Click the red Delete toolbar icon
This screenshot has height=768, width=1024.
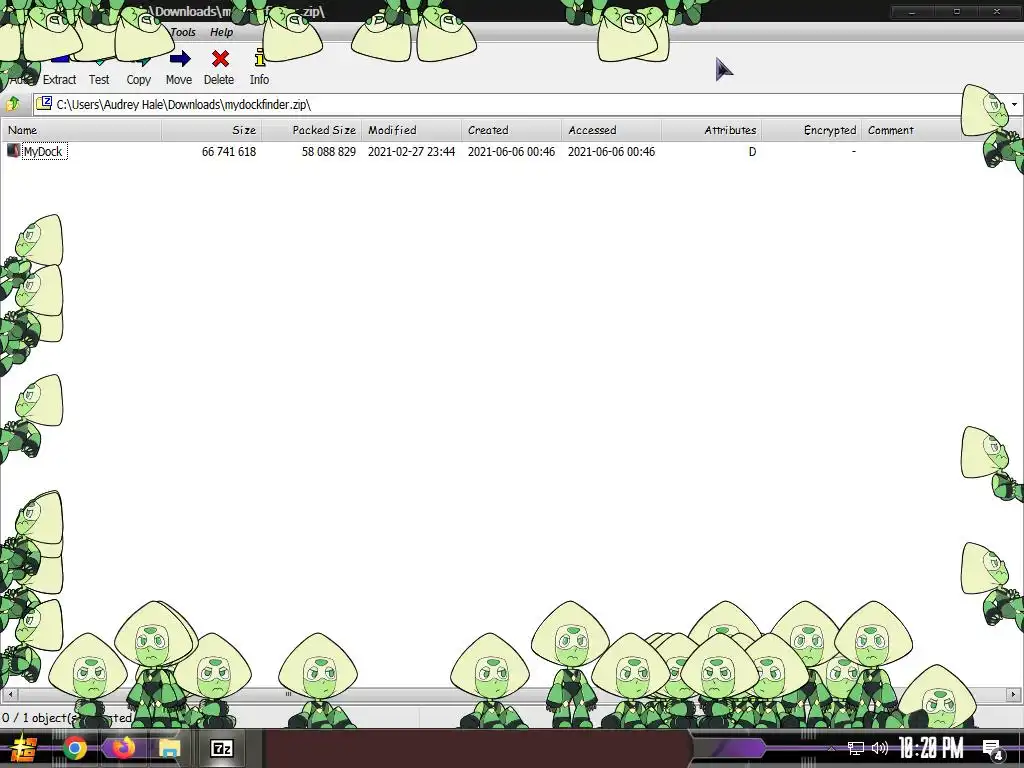220,59
